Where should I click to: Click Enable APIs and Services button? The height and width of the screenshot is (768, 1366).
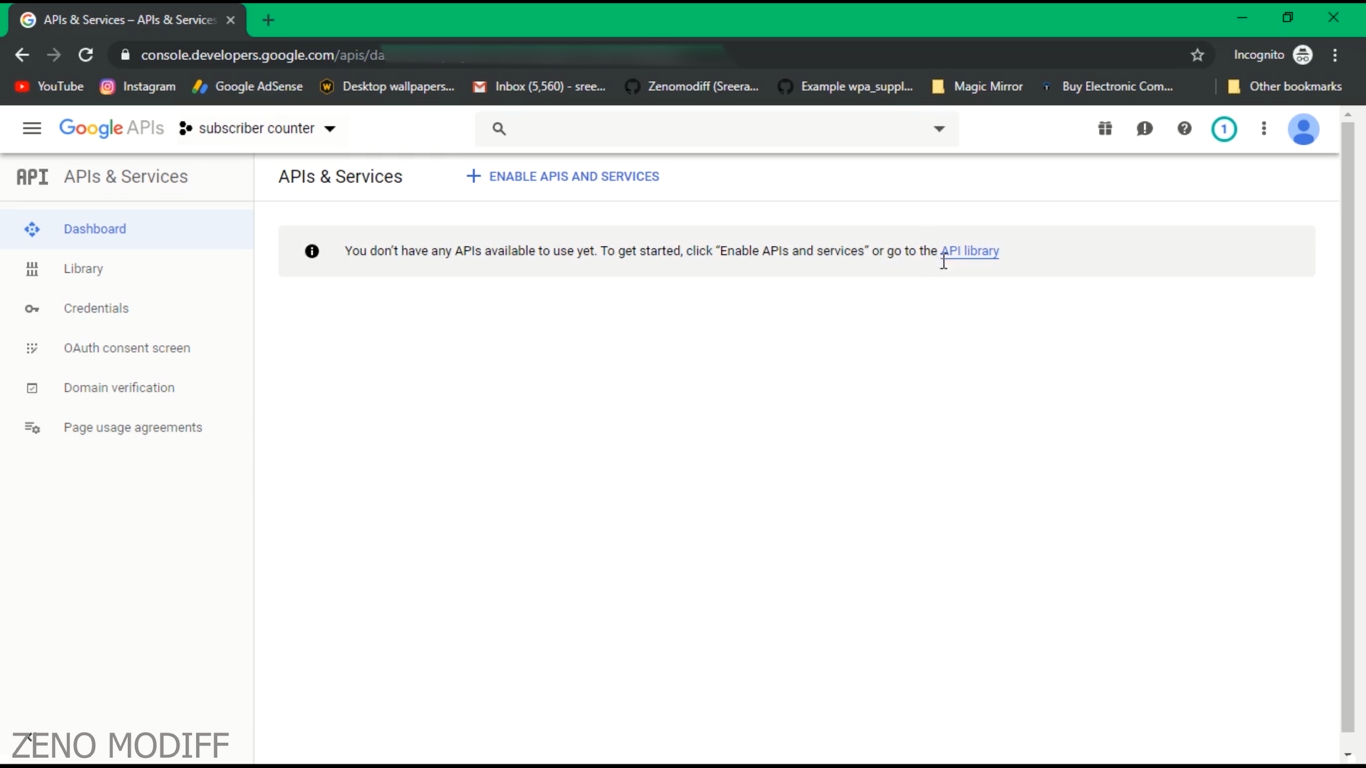pos(563,176)
